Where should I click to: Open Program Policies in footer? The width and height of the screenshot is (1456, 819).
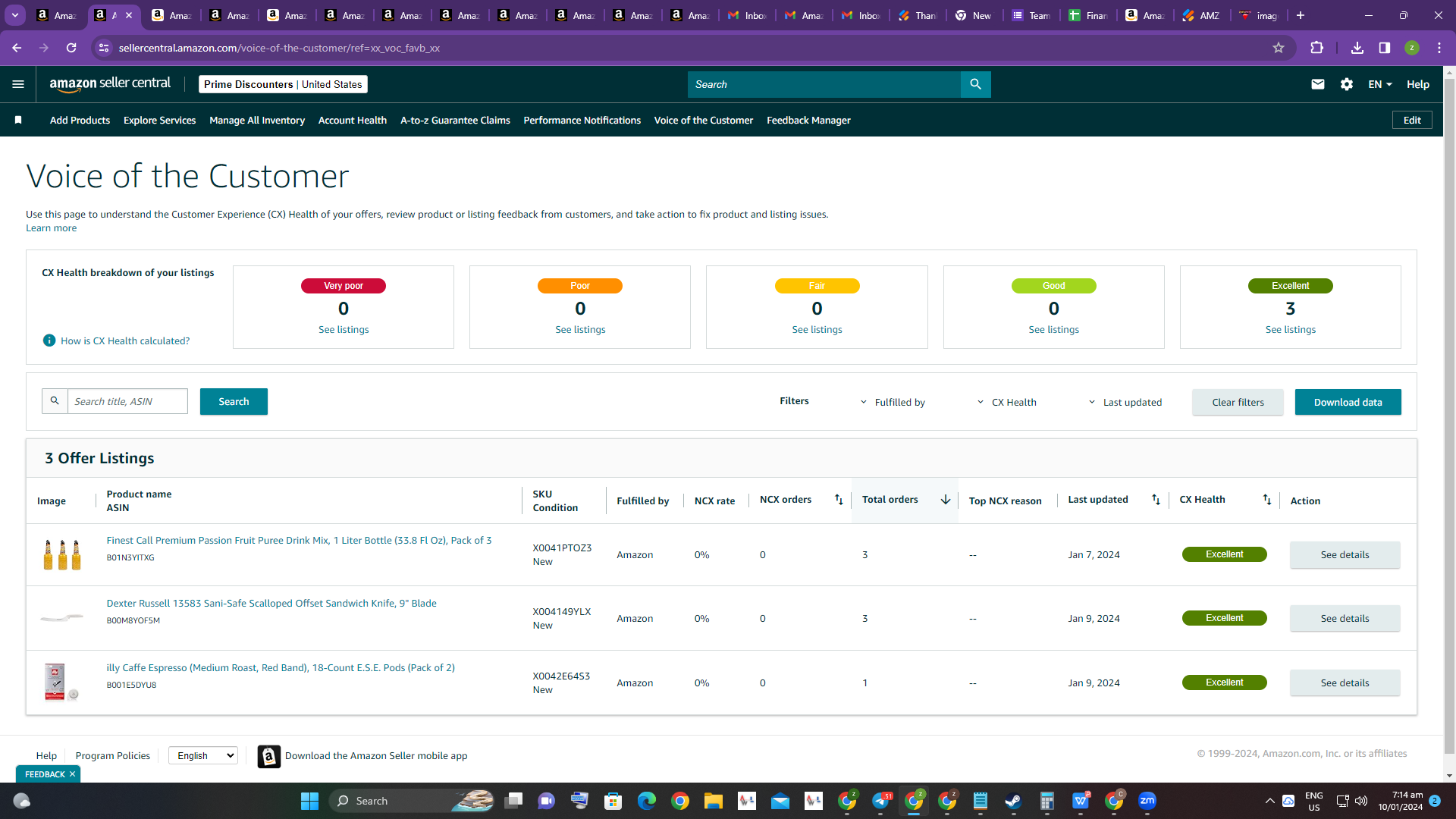(112, 755)
